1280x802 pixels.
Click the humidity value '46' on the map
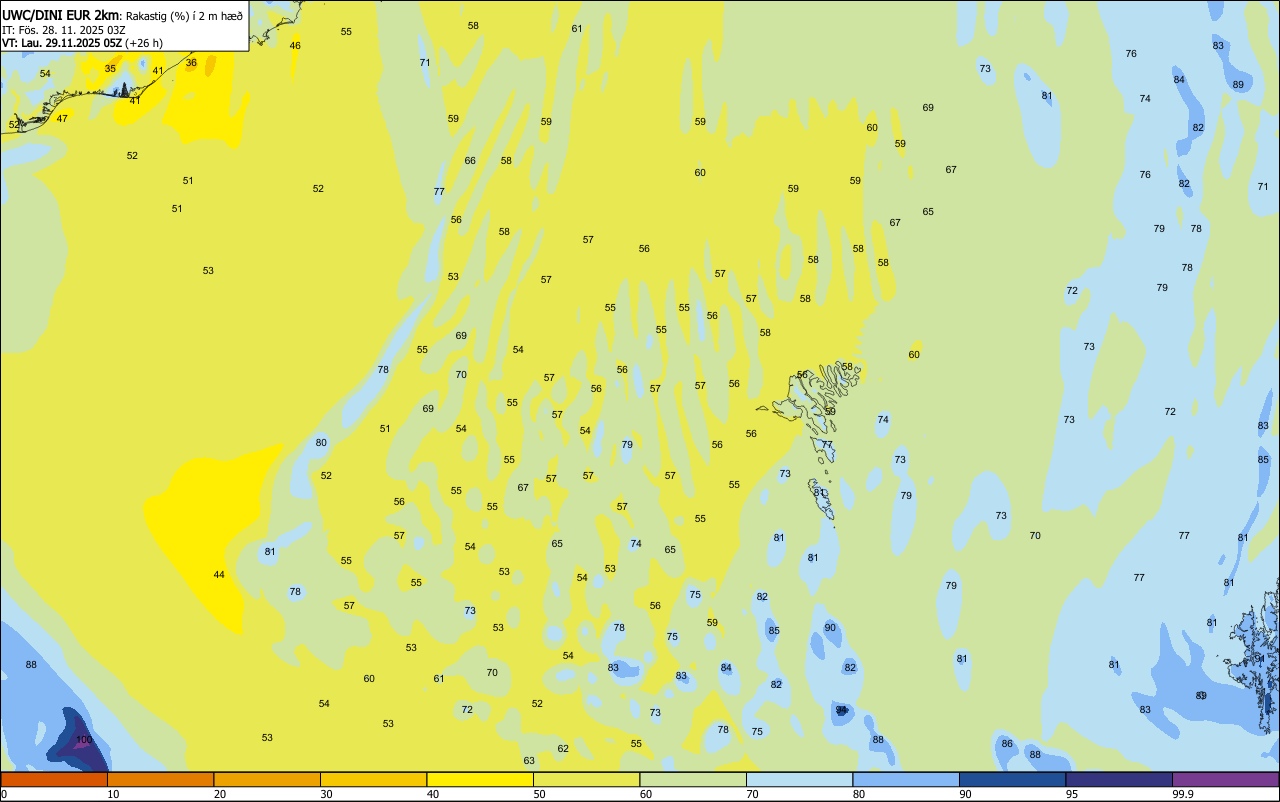(x=295, y=45)
